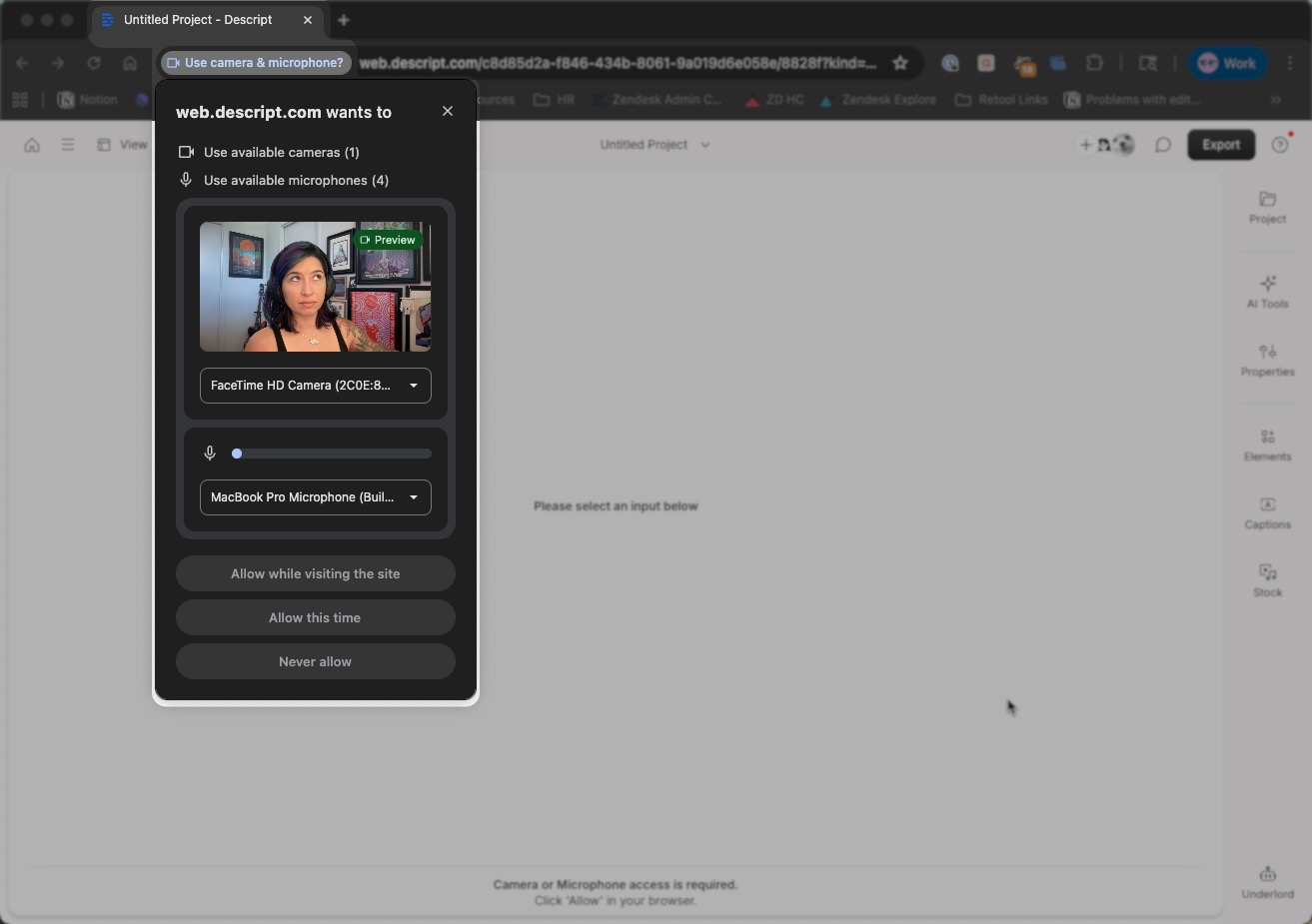This screenshot has width=1312, height=924.
Task: Open the Stock media panel
Action: [1267, 579]
